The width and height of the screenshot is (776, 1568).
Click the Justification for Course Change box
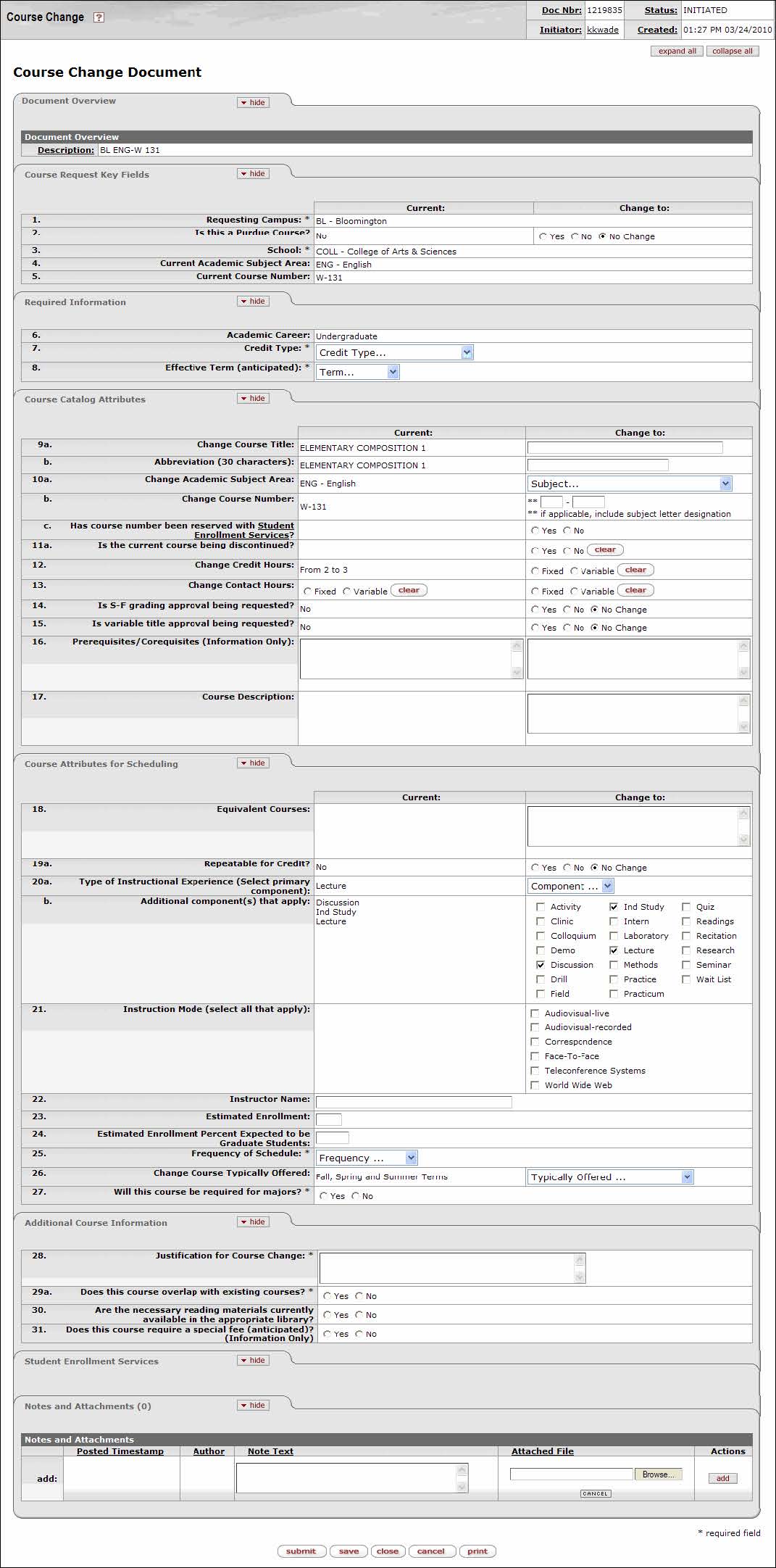(x=452, y=1269)
